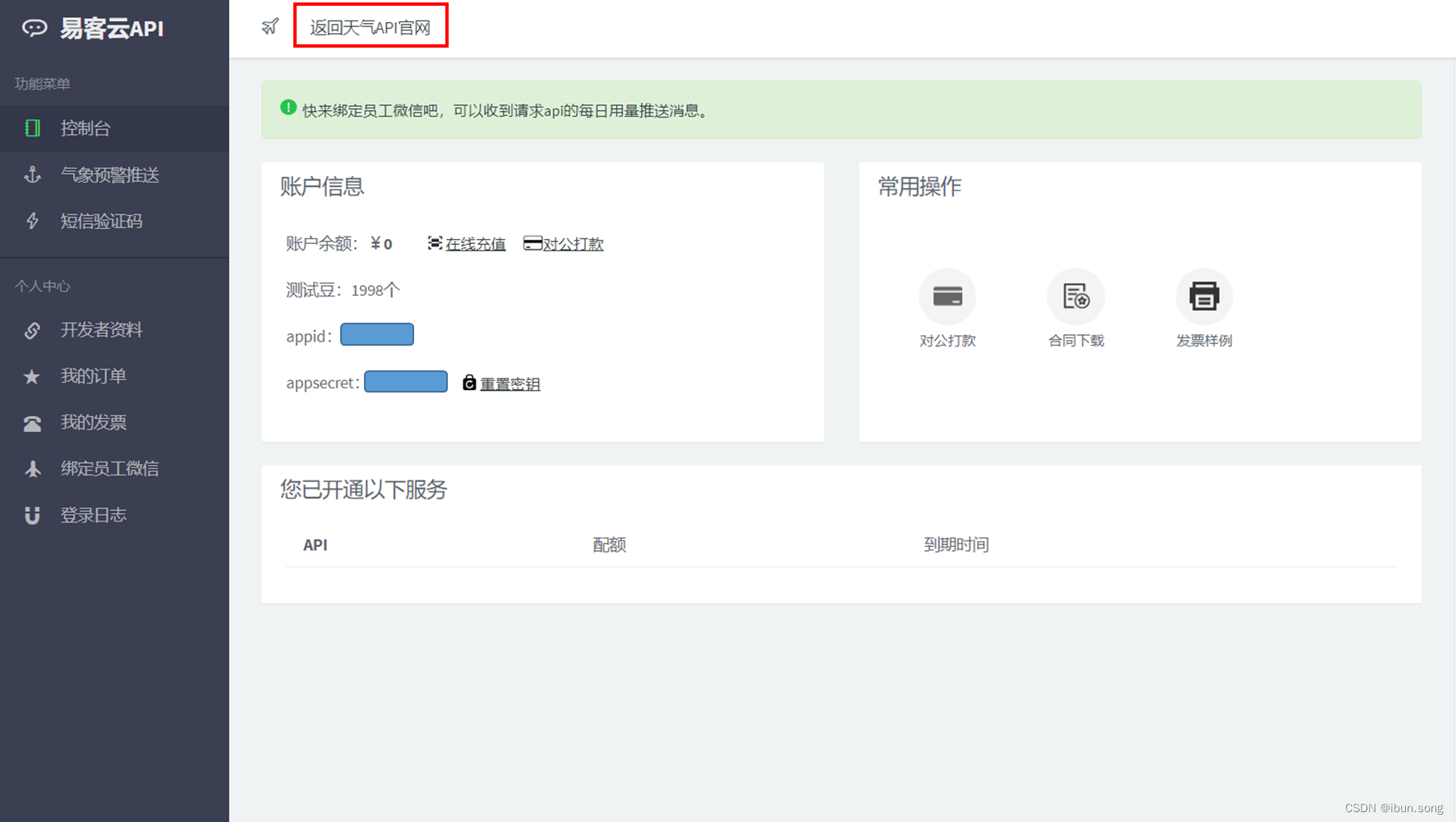Click the 易客云API logo icon
The height and width of the screenshot is (822, 1456).
tap(35, 28)
